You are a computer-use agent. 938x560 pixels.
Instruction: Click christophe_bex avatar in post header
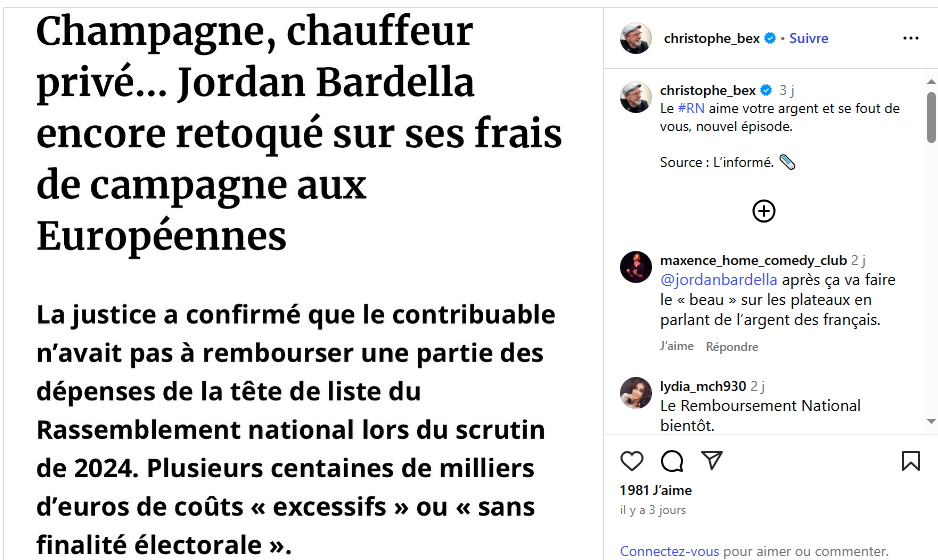tap(636, 38)
